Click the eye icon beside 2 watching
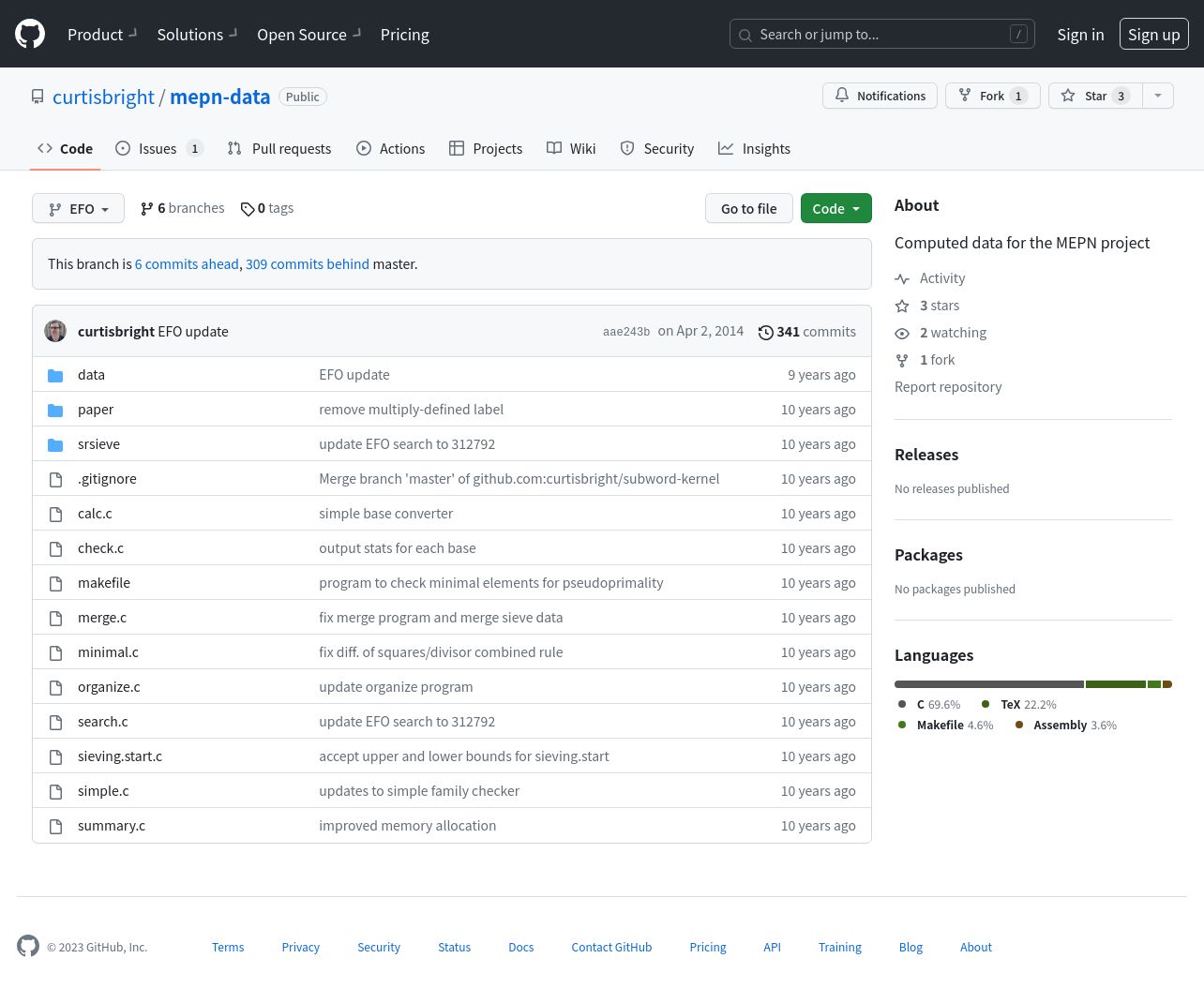This screenshot has width=1204, height=1003. pos(902,334)
